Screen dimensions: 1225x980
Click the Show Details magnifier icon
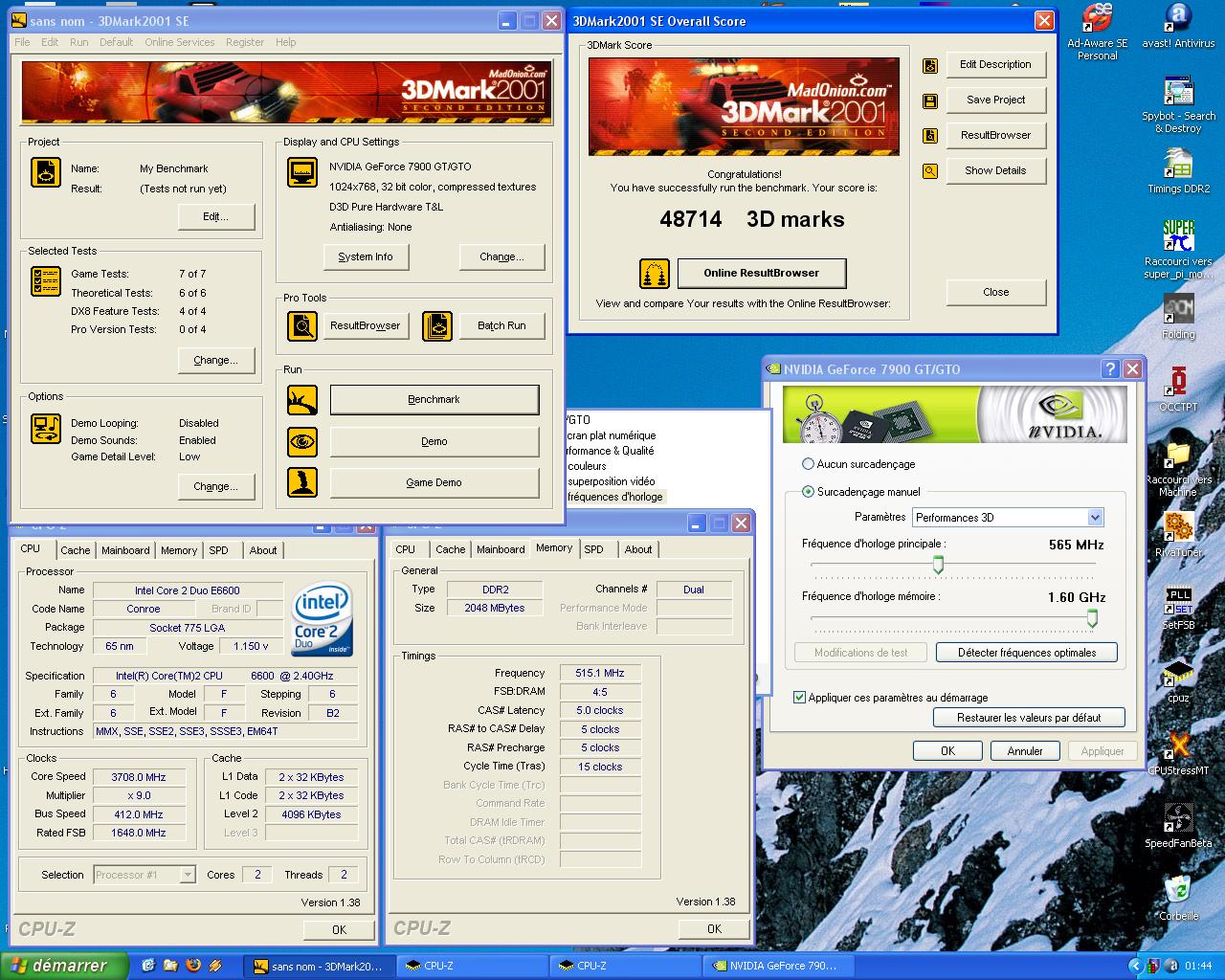[929, 171]
